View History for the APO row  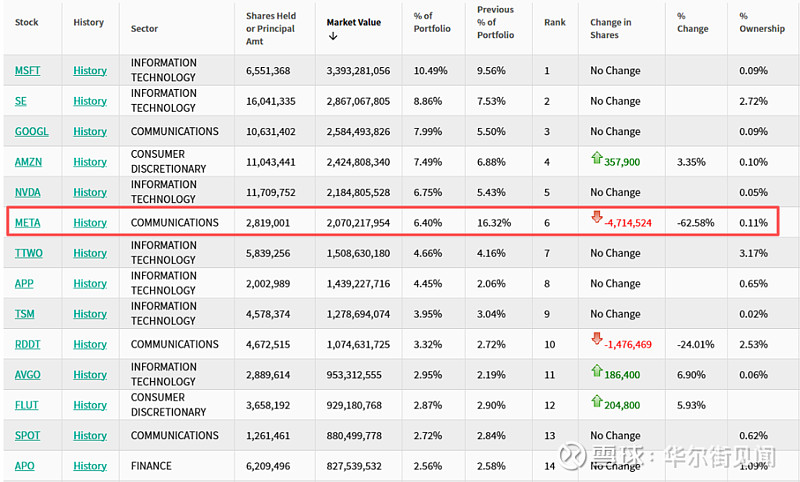tap(90, 466)
